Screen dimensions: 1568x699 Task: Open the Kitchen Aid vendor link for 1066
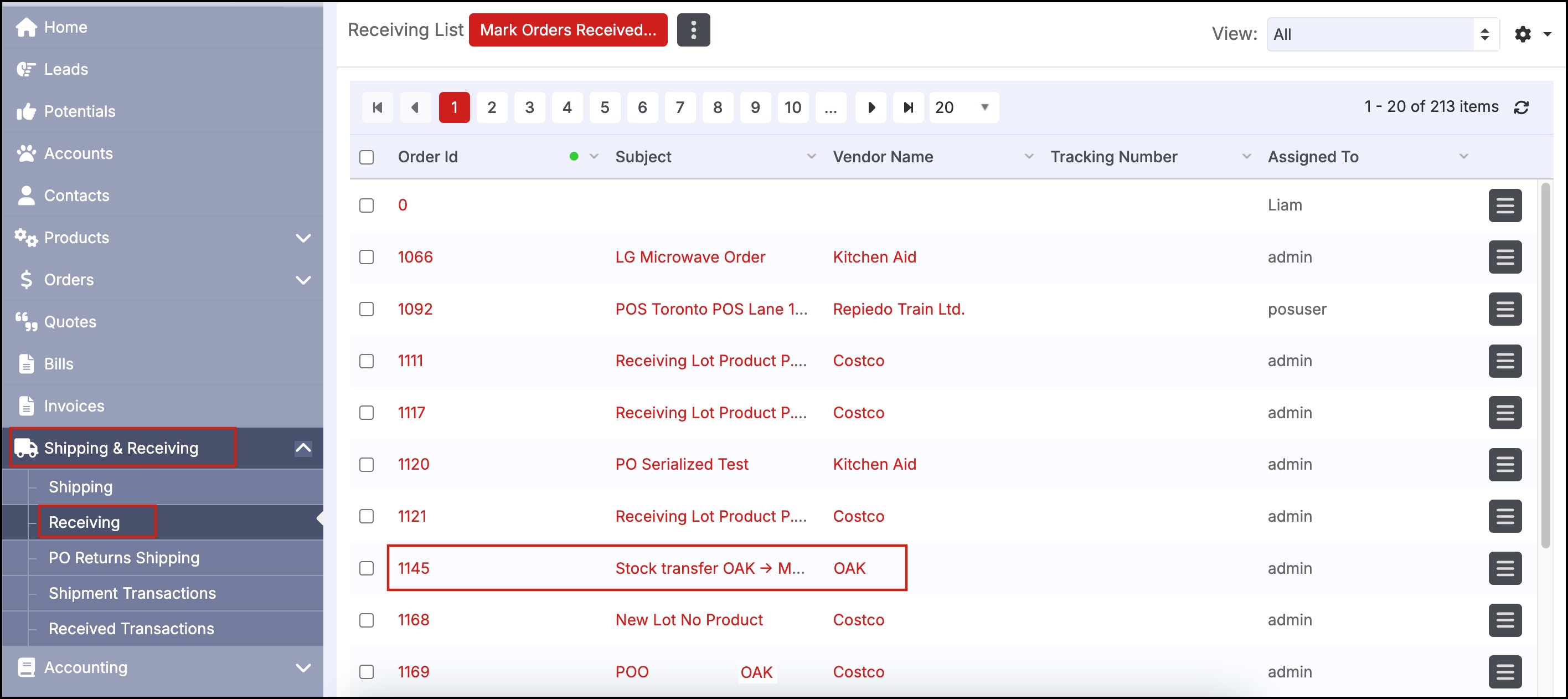click(874, 257)
